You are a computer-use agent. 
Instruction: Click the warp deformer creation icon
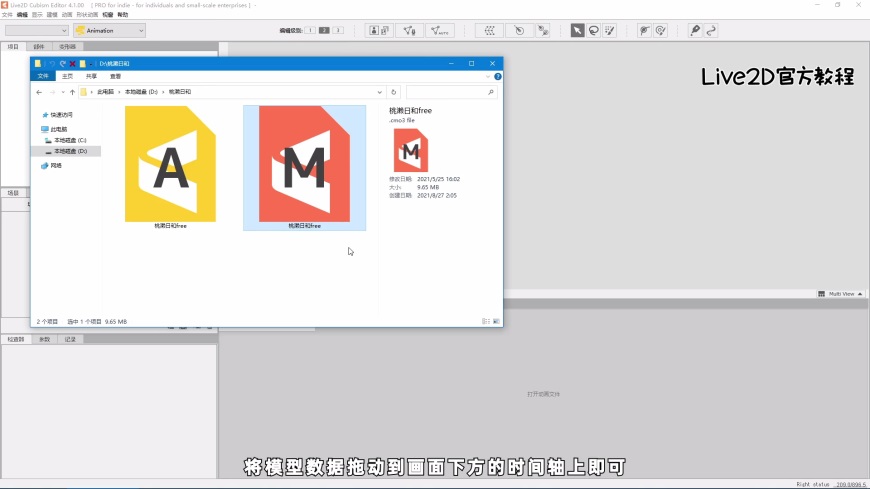point(489,31)
